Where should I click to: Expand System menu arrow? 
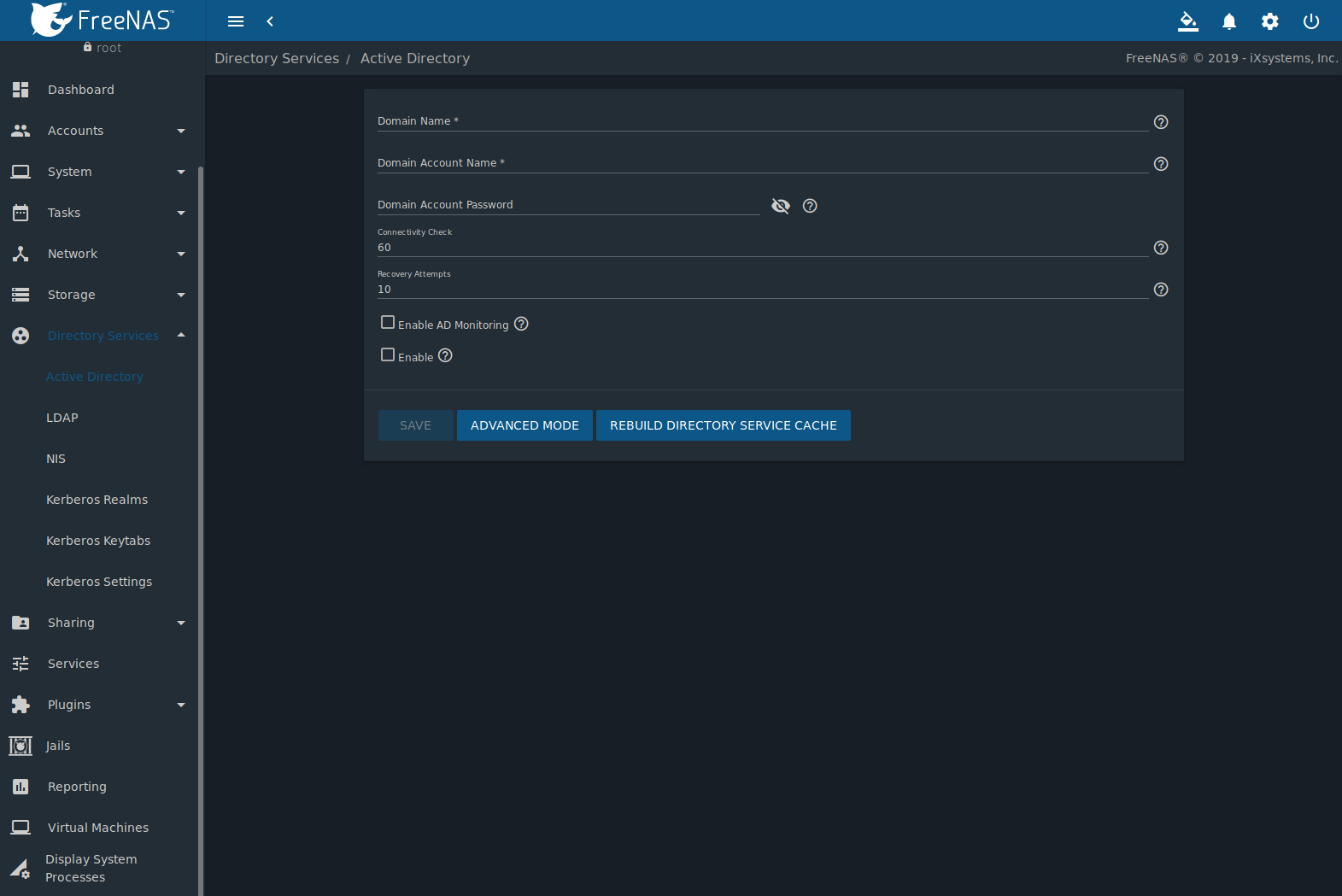[x=181, y=172]
